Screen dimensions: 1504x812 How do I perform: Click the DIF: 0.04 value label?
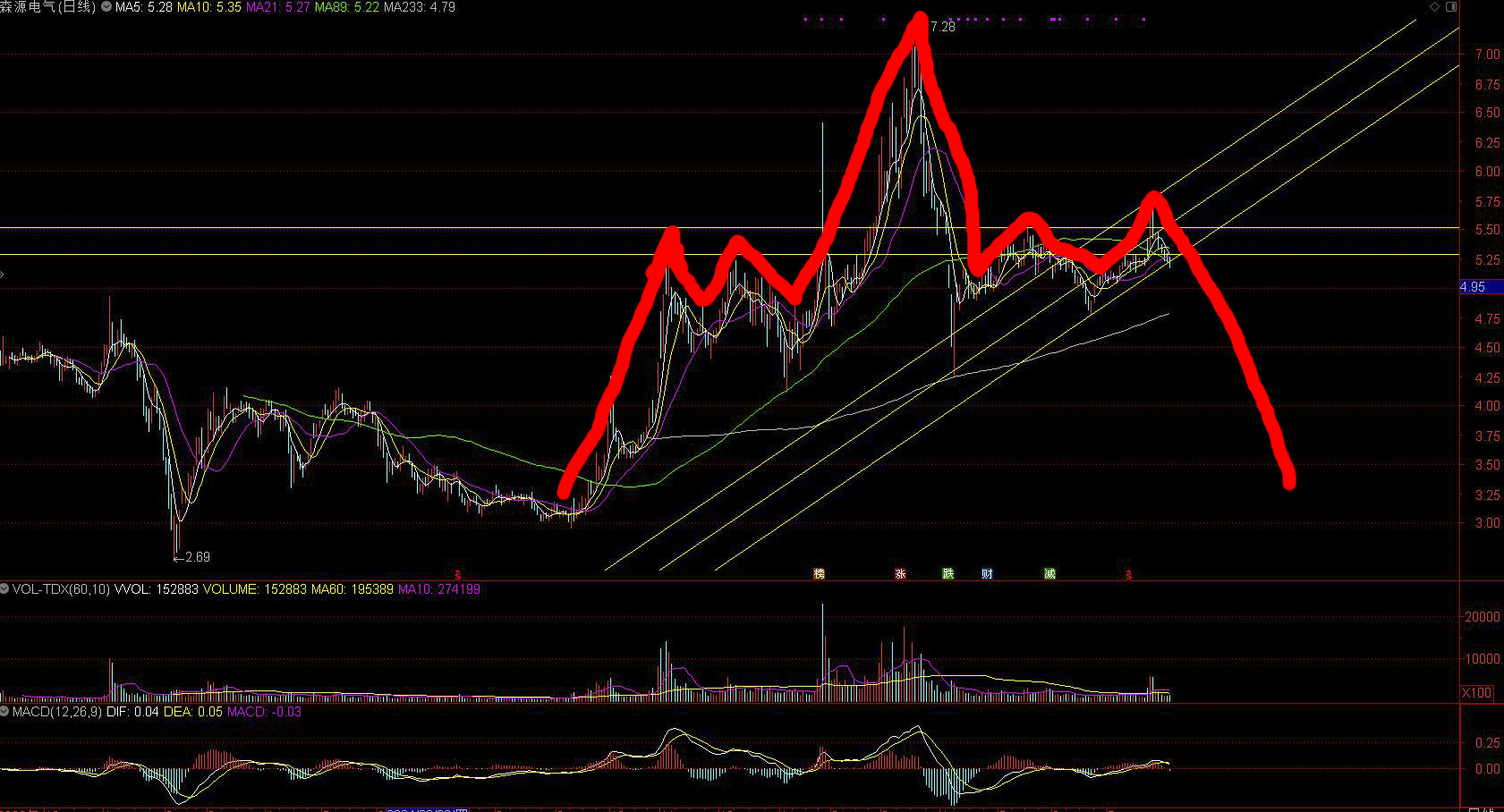[x=133, y=712]
